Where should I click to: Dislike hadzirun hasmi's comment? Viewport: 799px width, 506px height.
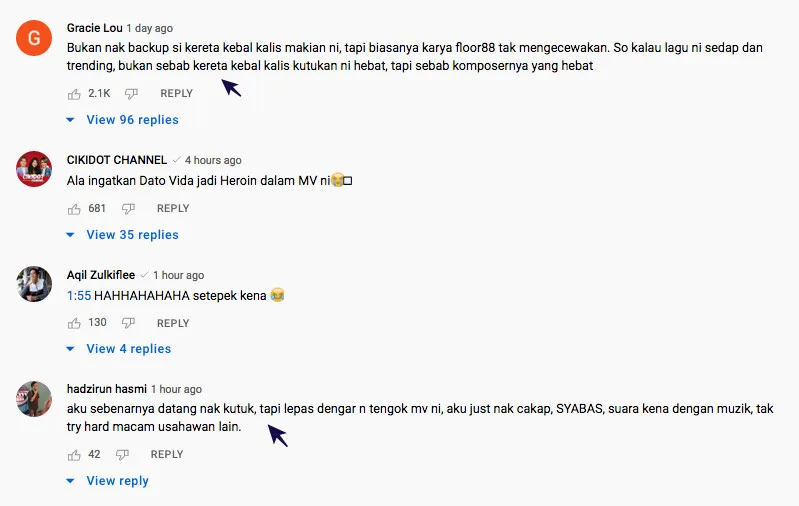[122, 455]
